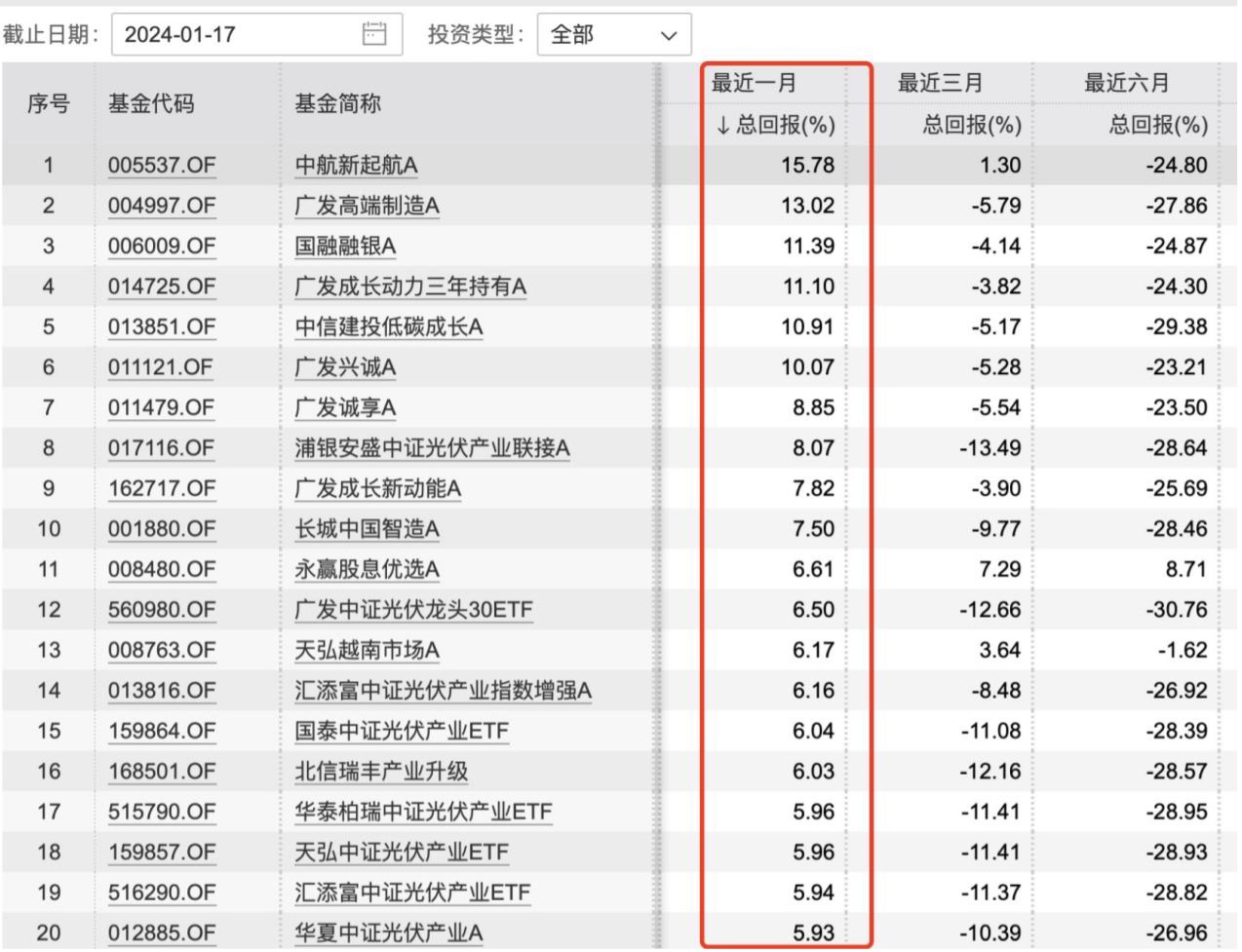Open fund link 天弘越南市场A

367,650
